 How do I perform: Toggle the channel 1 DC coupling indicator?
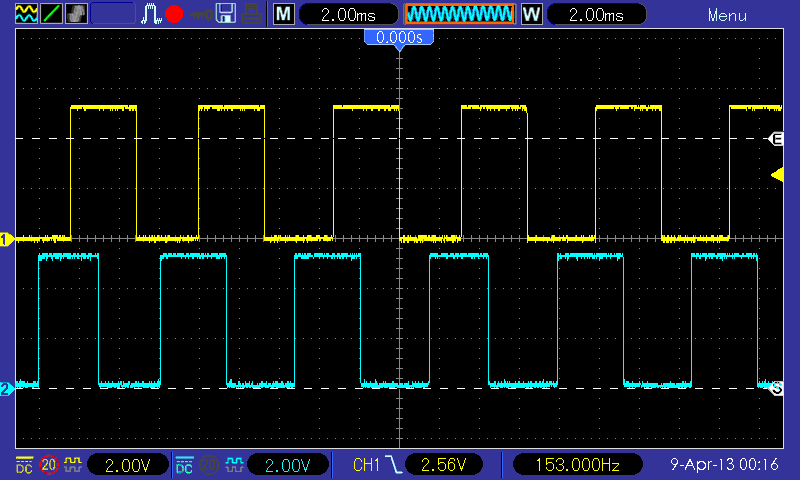tap(23, 464)
